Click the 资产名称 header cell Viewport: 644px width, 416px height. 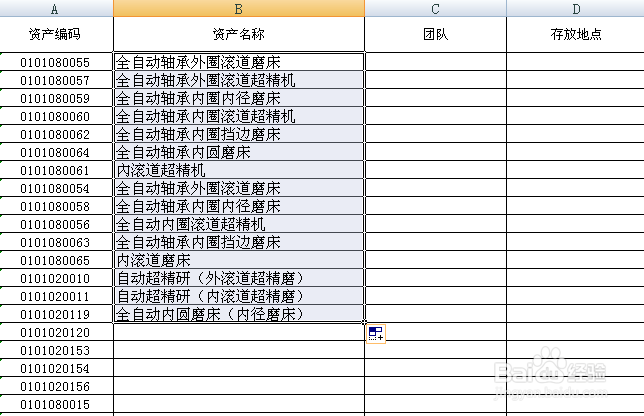click(239, 34)
